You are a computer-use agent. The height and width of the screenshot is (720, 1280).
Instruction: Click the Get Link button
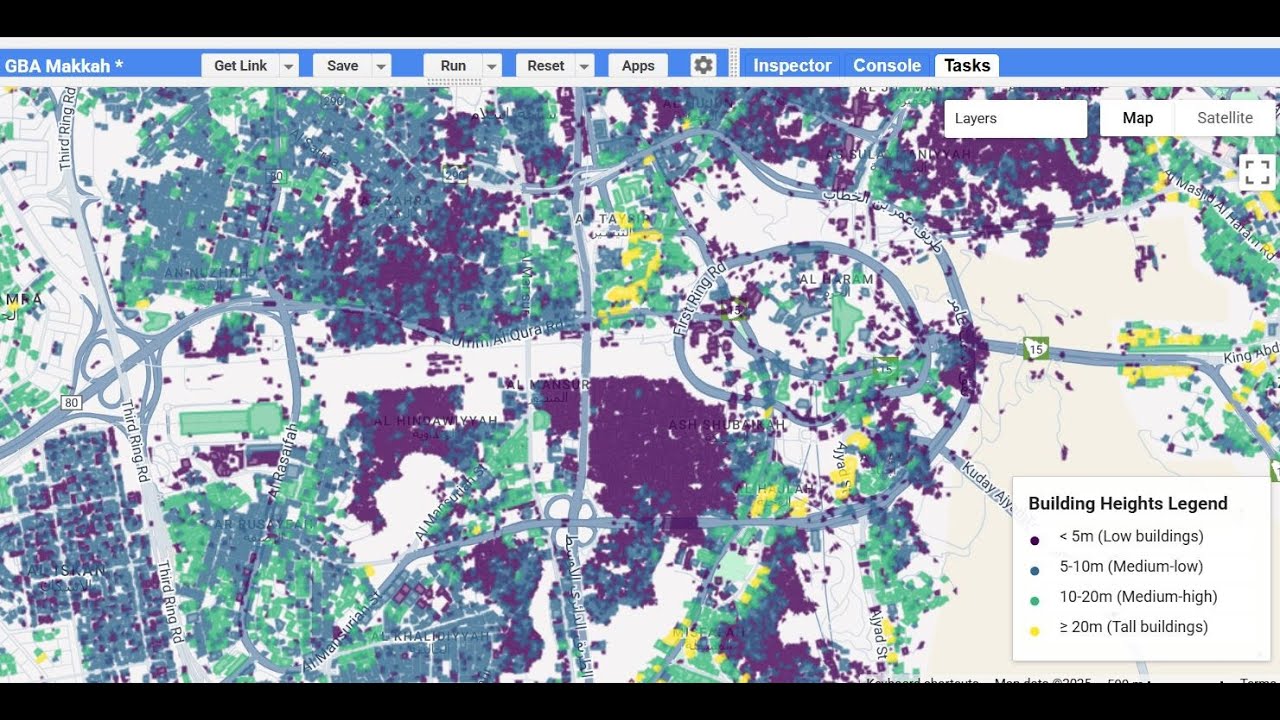pos(240,65)
